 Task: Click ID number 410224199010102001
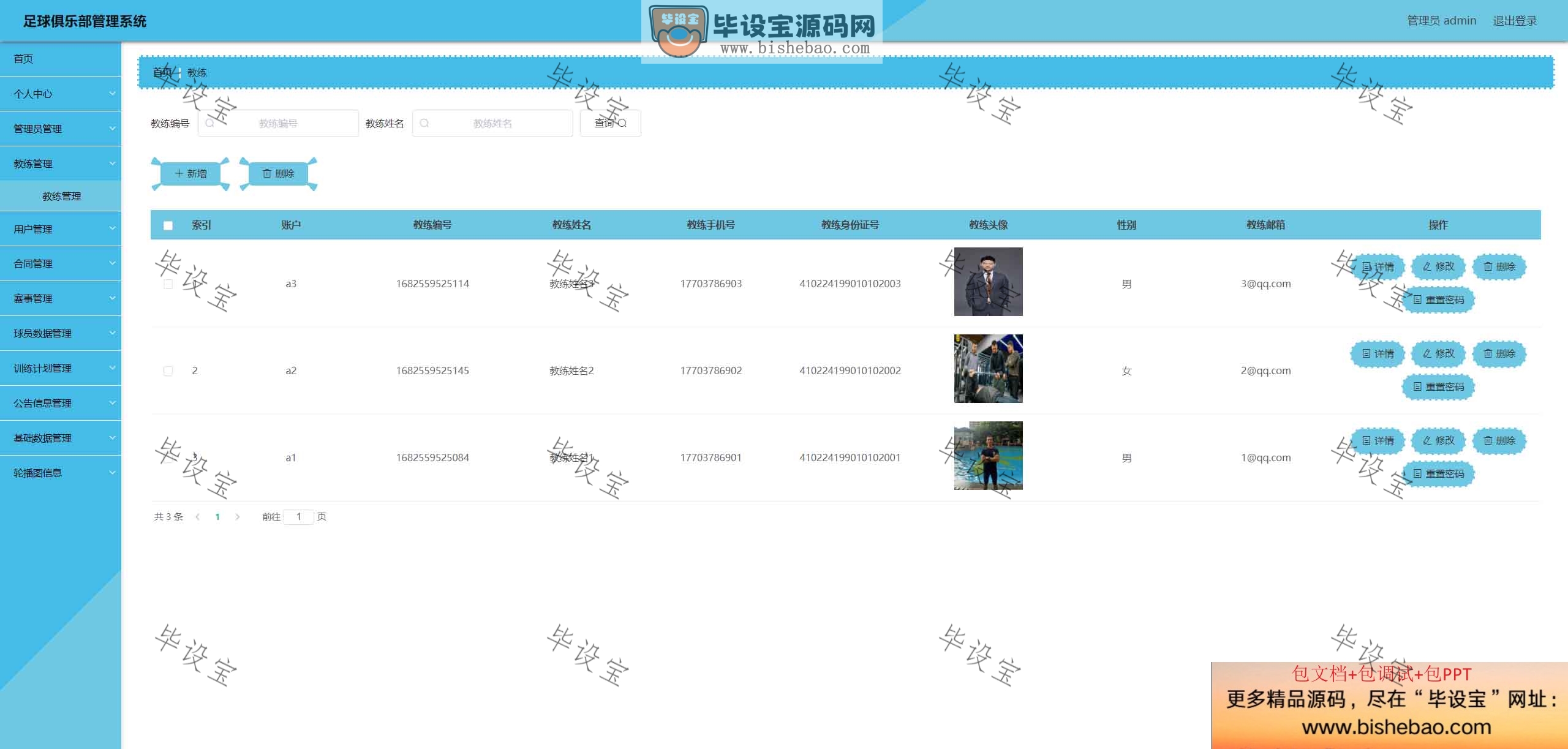850,457
